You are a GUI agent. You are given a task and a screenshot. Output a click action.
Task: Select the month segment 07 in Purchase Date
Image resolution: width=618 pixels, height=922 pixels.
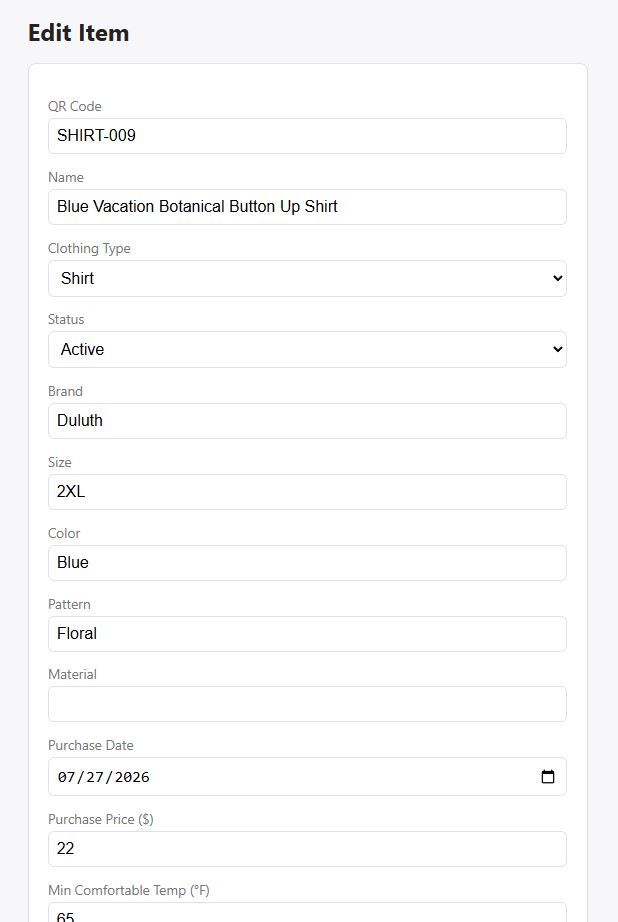[x=66, y=777]
